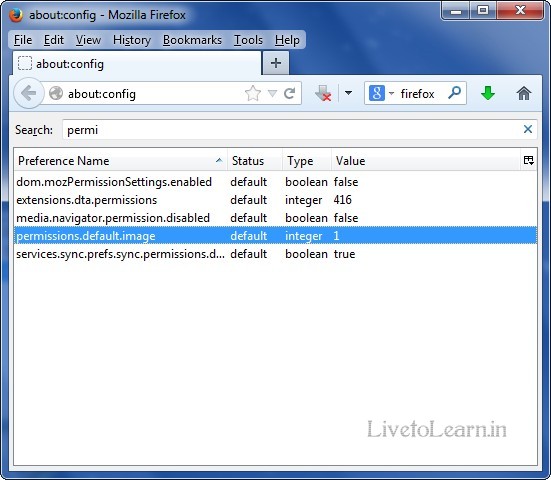This screenshot has width=551, height=480.
Task: Open the column picker icon in table header
Action: pos(529,161)
